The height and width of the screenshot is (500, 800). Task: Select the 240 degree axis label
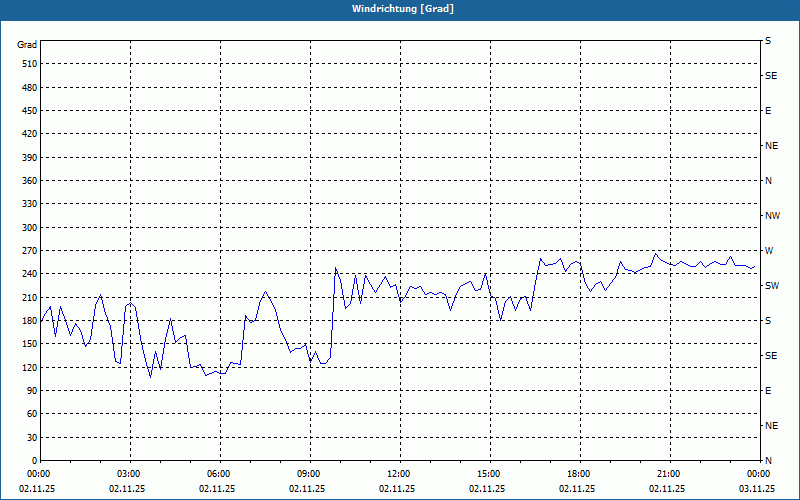click(x=30, y=274)
